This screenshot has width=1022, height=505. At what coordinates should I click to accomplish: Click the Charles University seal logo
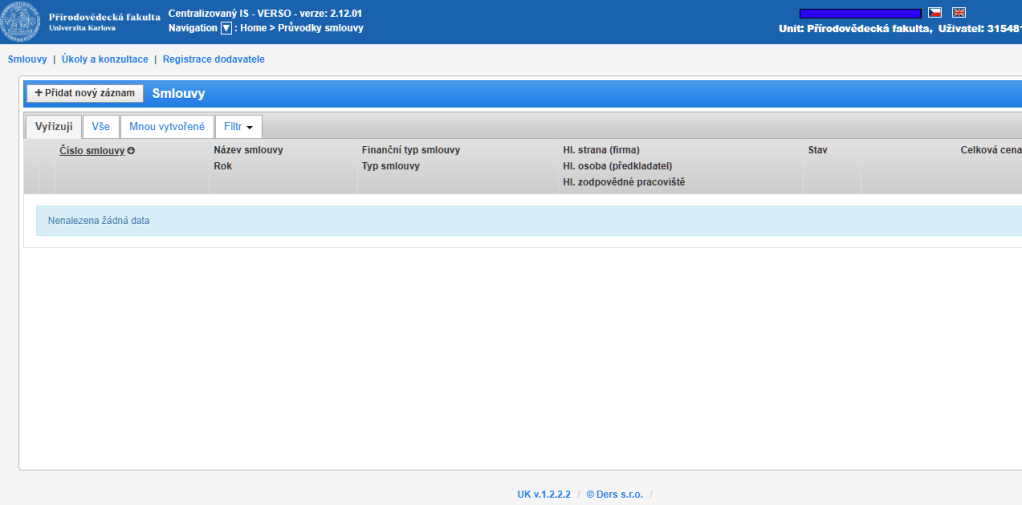click(x=22, y=21)
